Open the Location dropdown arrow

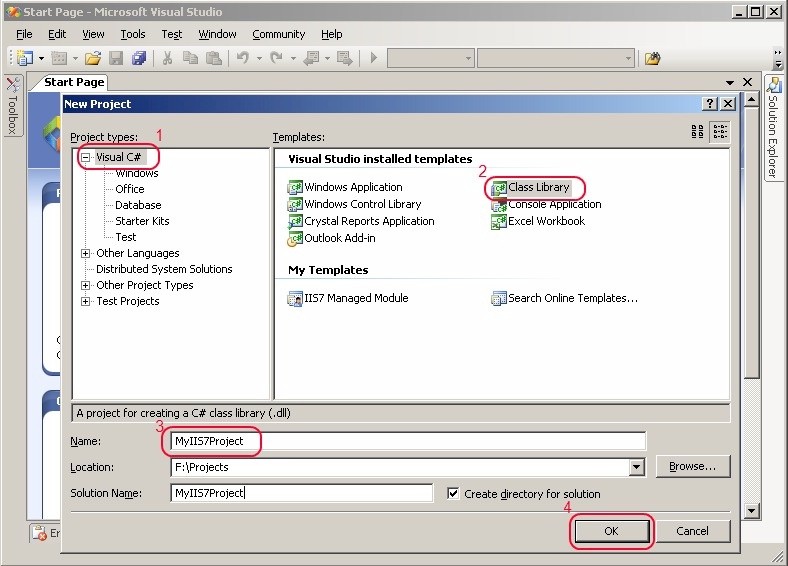(x=636, y=467)
